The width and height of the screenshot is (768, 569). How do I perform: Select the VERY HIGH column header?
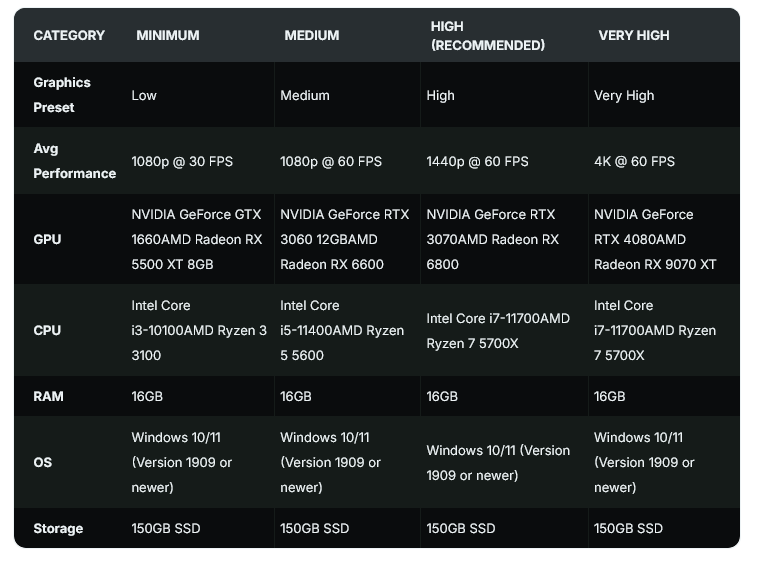(x=633, y=35)
